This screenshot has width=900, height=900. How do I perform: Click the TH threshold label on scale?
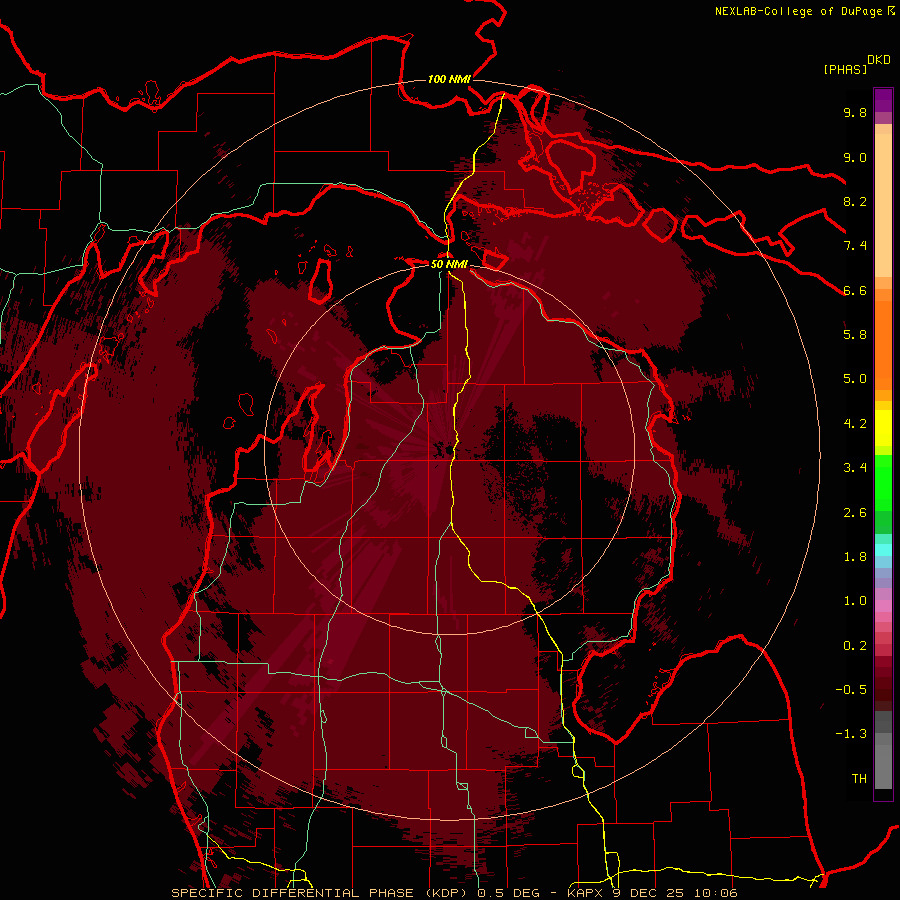(859, 779)
